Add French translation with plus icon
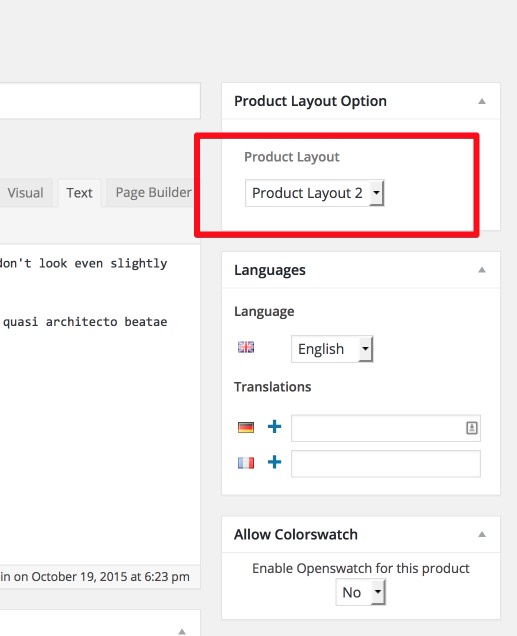Screen dimensions: 517x636 (275, 462)
